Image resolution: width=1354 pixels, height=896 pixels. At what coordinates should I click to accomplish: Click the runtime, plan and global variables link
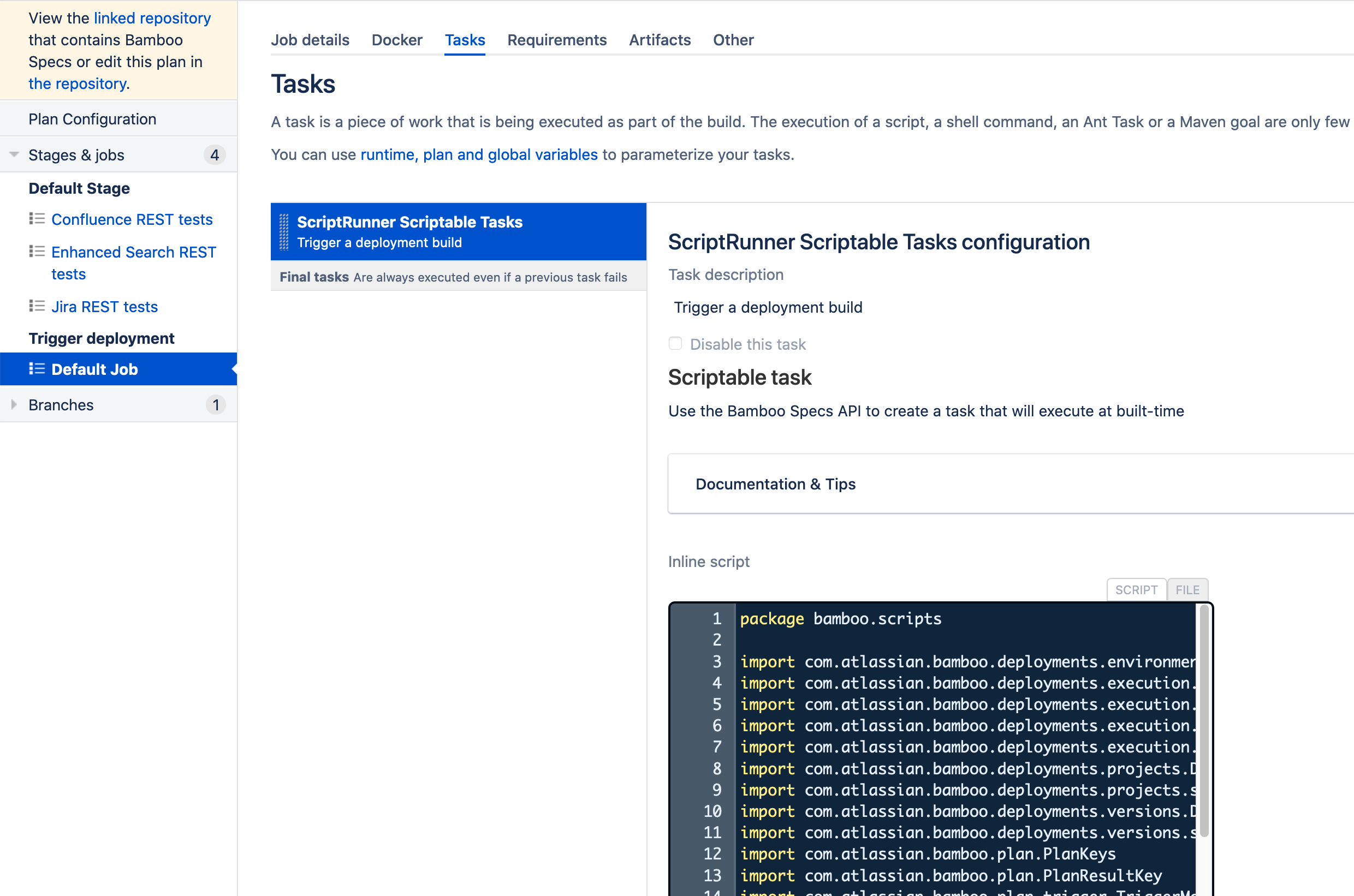pyautogui.click(x=478, y=154)
